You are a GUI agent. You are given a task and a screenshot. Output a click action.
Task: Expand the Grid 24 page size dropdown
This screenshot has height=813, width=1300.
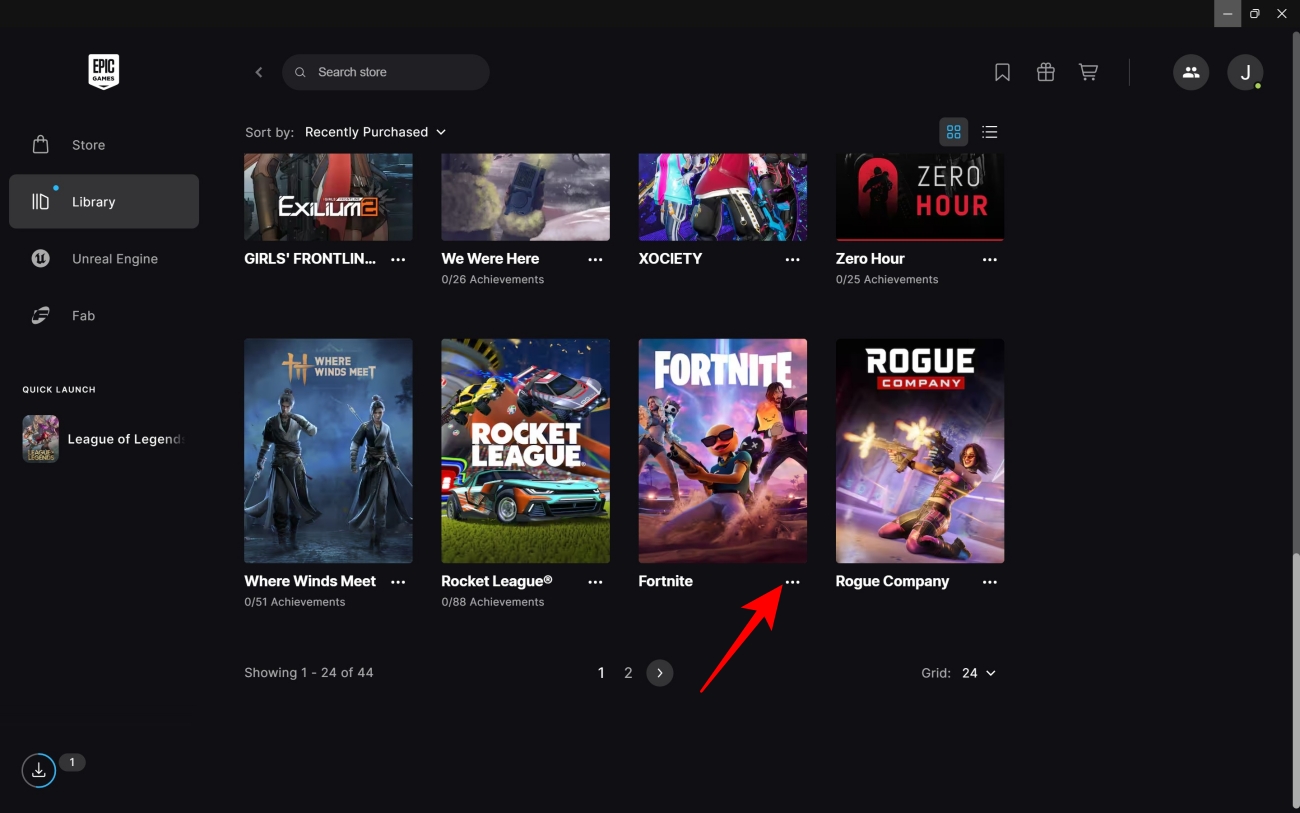pyautogui.click(x=979, y=673)
